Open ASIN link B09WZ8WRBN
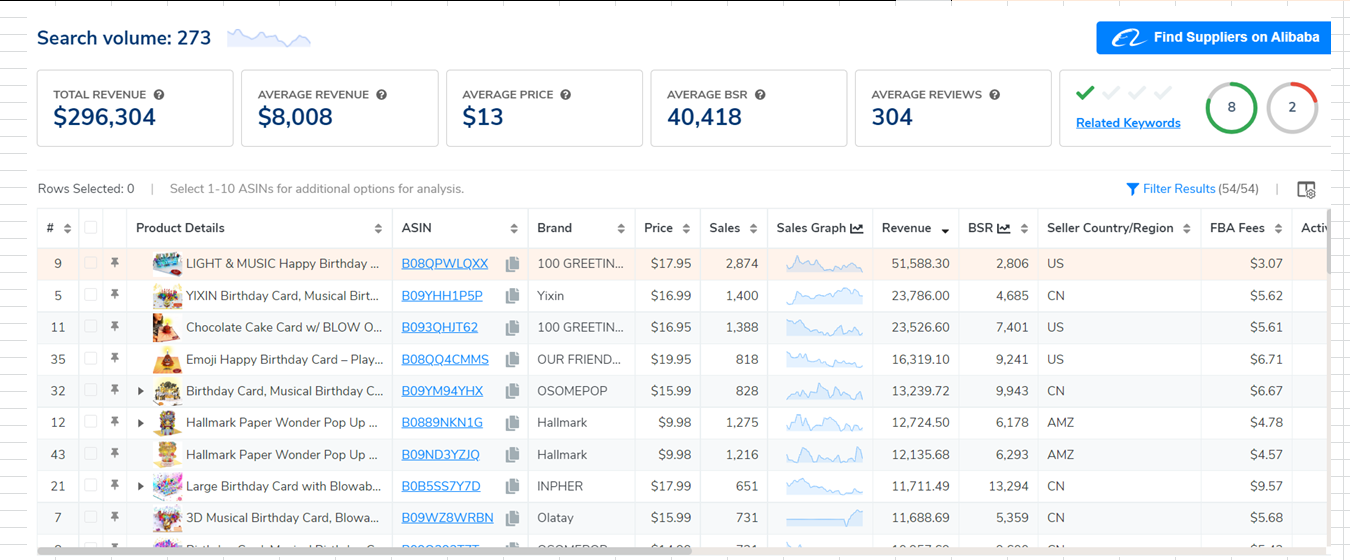The height and width of the screenshot is (560, 1350). click(x=447, y=518)
